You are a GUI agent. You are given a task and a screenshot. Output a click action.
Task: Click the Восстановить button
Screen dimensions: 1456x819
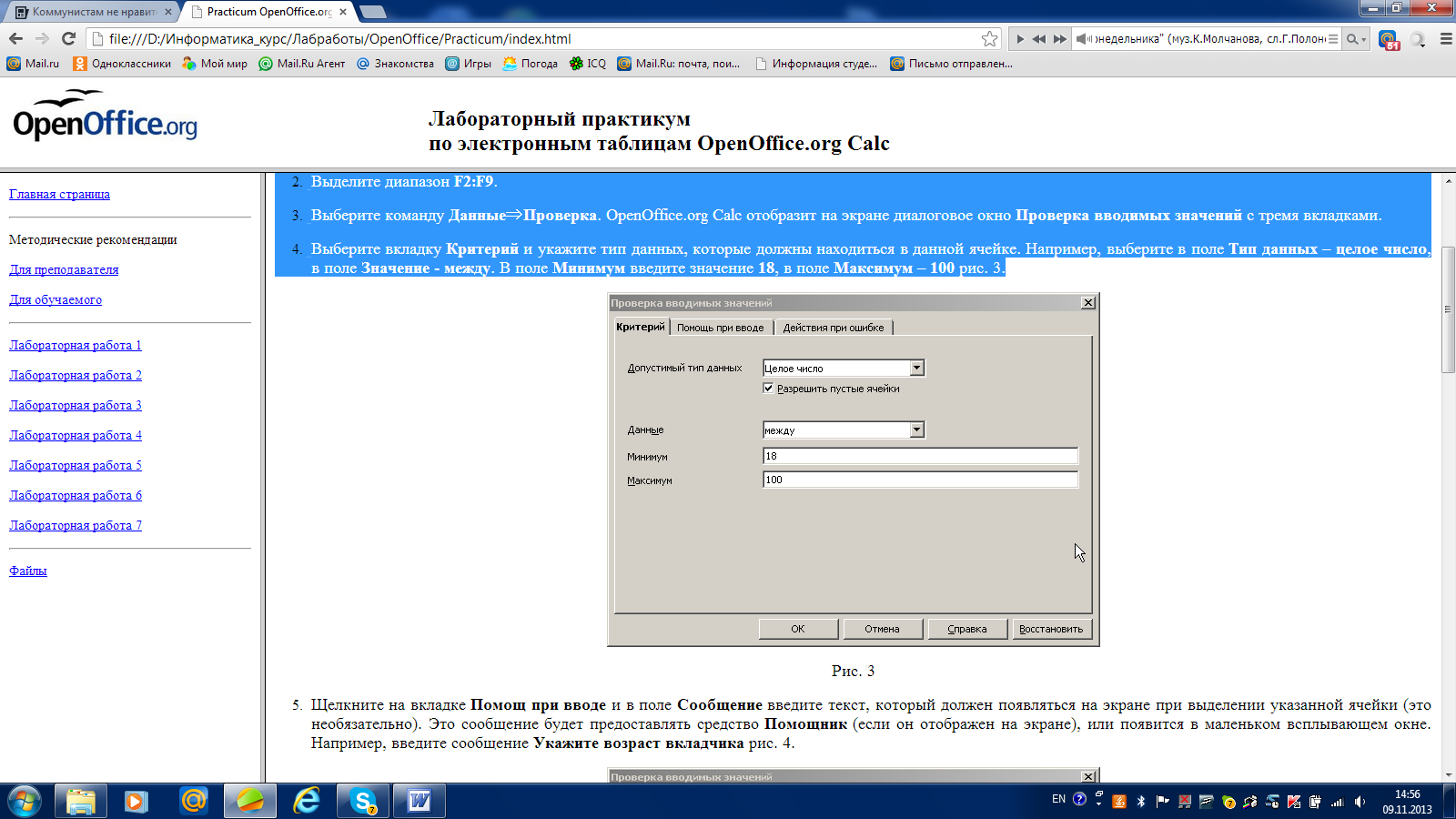[x=1051, y=629]
